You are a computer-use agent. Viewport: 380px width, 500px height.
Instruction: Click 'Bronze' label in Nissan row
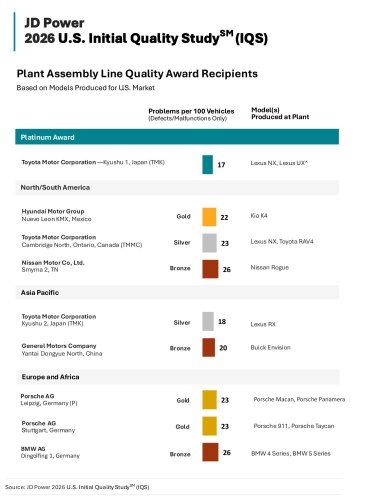coord(180,268)
